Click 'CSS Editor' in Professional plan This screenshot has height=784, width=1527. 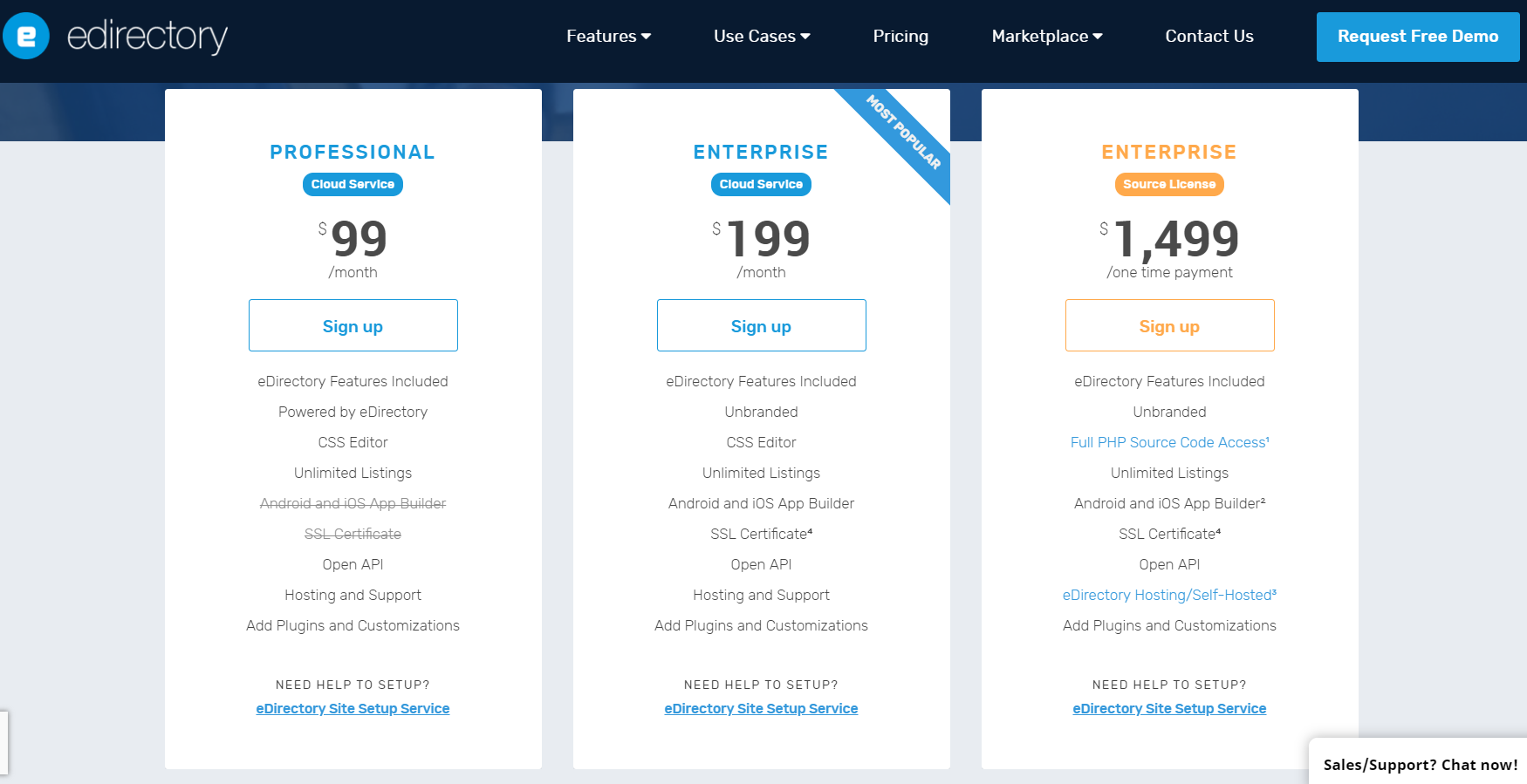tap(353, 442)
